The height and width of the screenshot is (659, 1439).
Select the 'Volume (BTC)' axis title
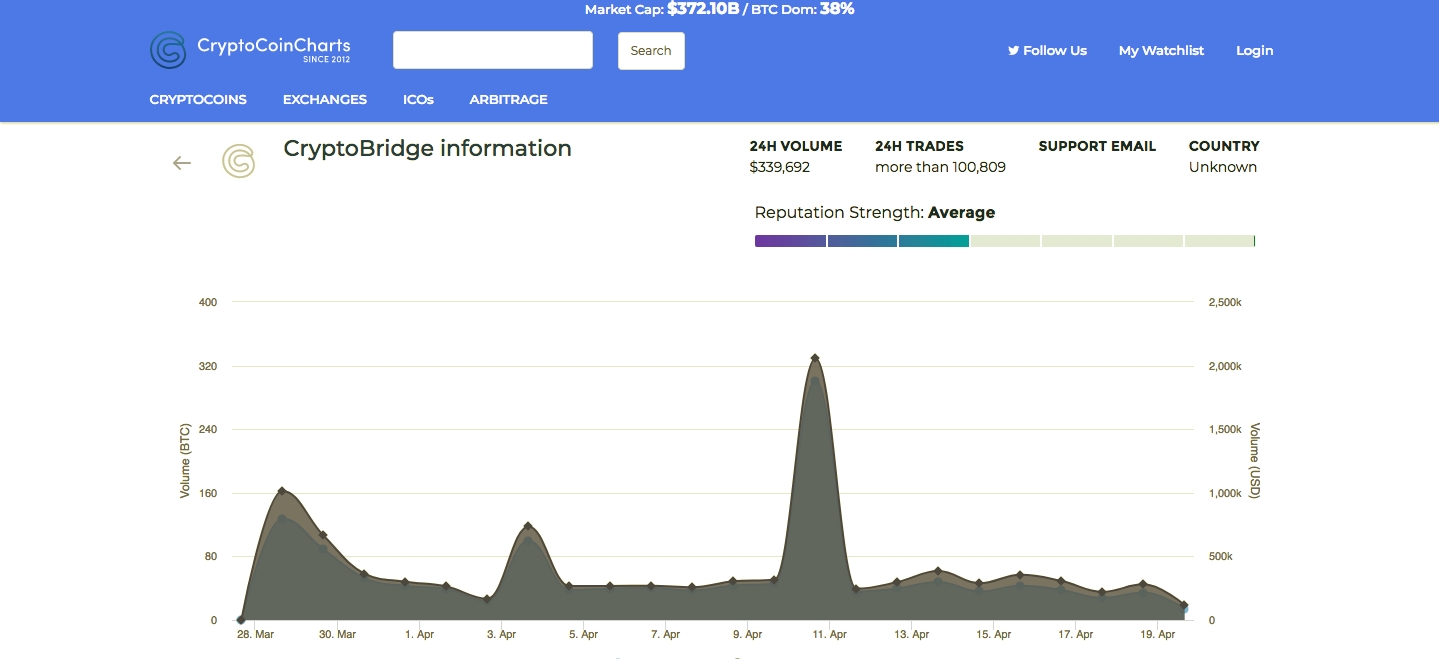[x=185, y=461]
